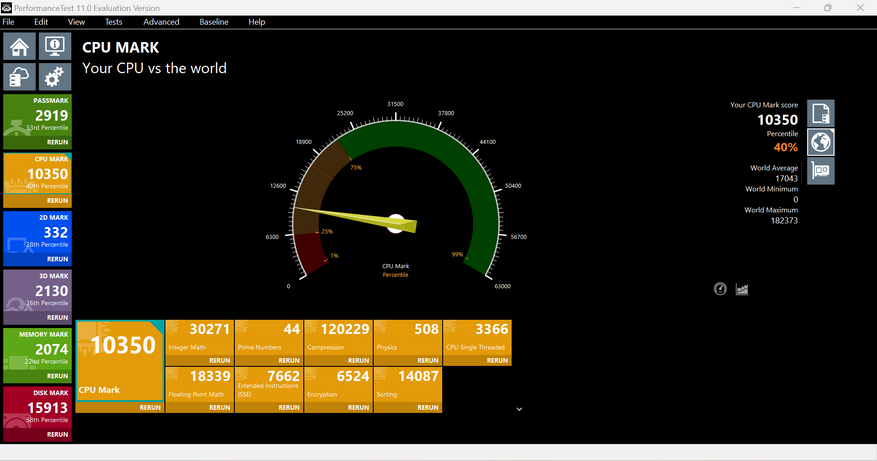This screenshot has width=877, height=461.
Task: Open the baseline cloud upload icon
Action: pos(20,77)
